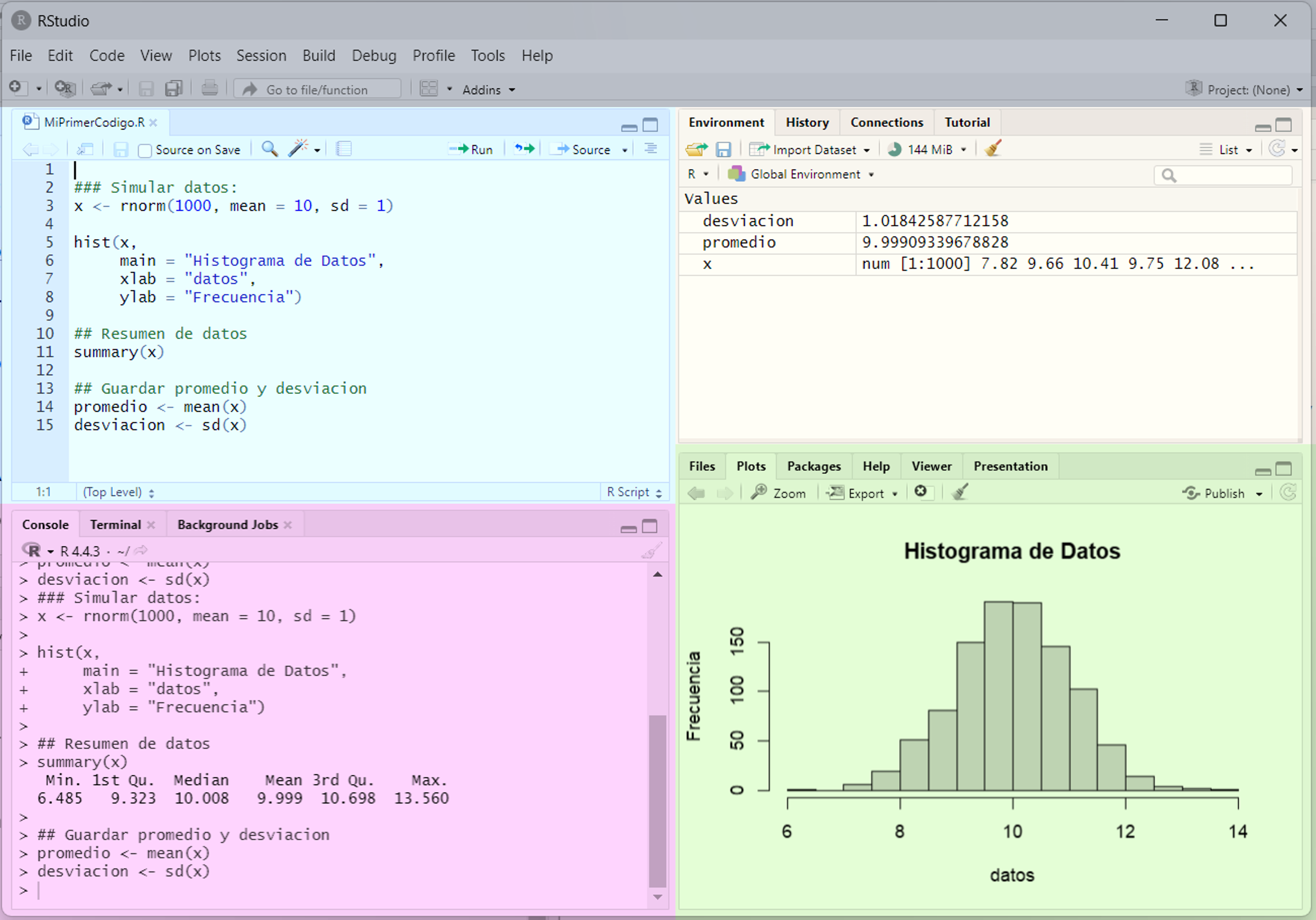
Task: Open the Session menu
Action: click(x=261, y=56)
